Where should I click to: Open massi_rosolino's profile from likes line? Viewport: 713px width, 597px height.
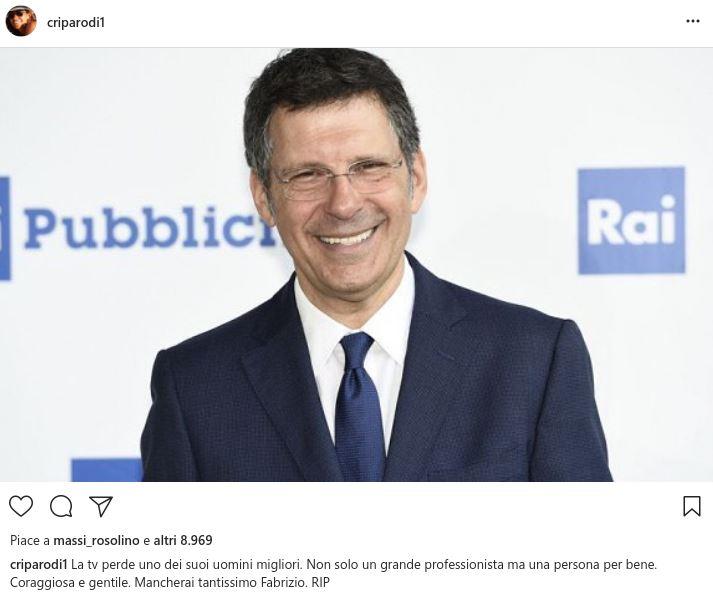coord(96,541)
